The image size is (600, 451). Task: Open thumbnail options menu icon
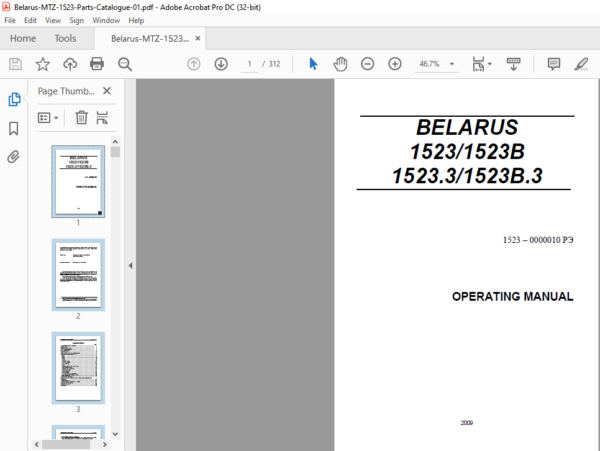point(44,118)
